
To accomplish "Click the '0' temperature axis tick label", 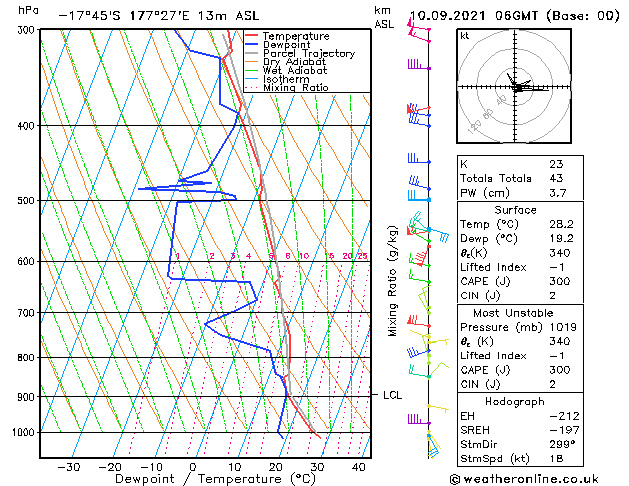I will [x=193, y=468].
